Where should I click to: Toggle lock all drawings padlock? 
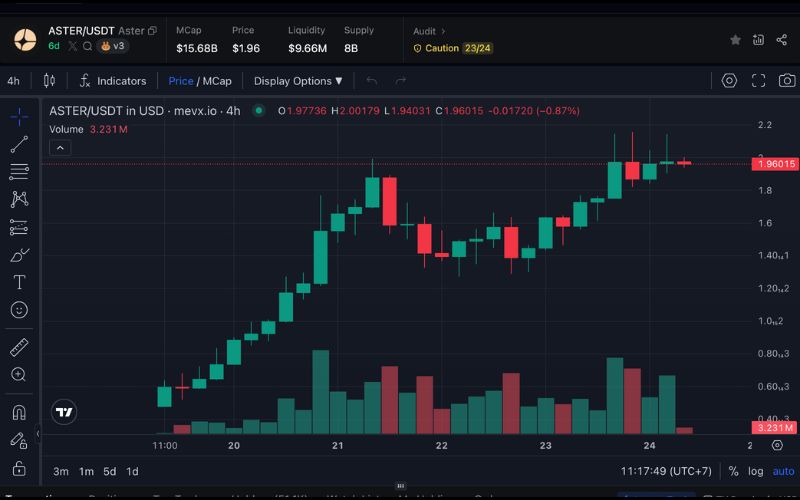coord(19,467)
